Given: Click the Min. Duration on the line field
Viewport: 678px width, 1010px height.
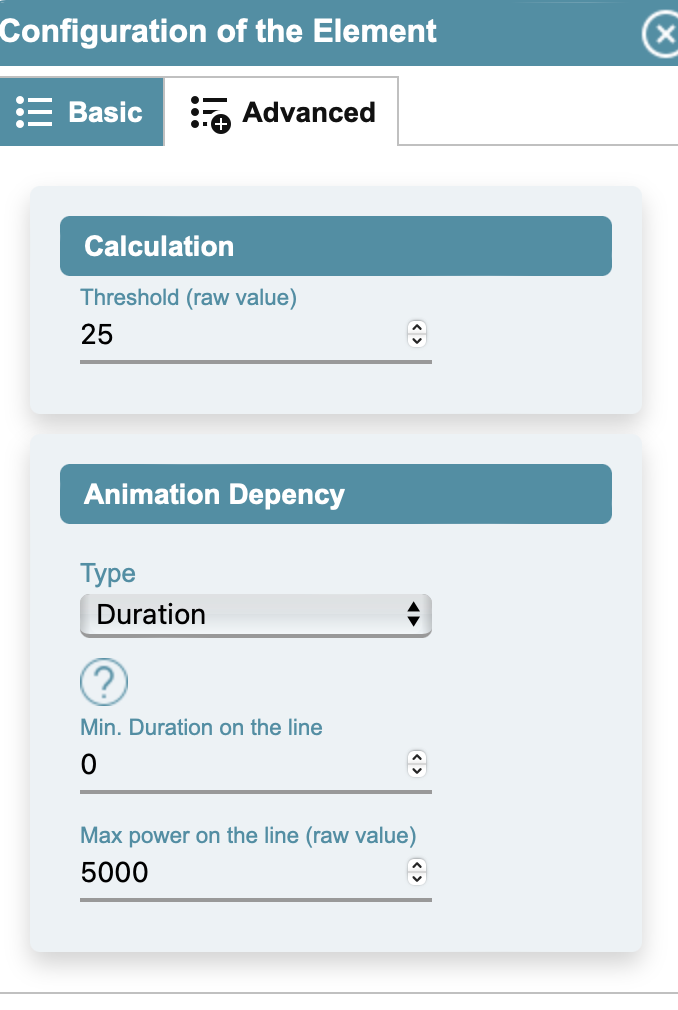Looking at the screenshot, I should pyautogui.click(x=256, y=765).
